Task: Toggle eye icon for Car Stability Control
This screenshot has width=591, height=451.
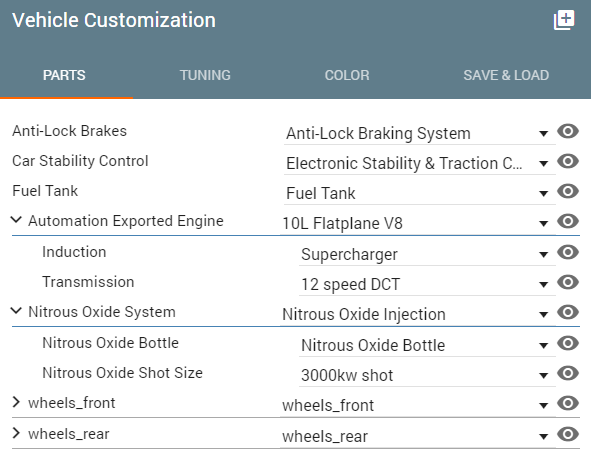Action: [568, 161]
